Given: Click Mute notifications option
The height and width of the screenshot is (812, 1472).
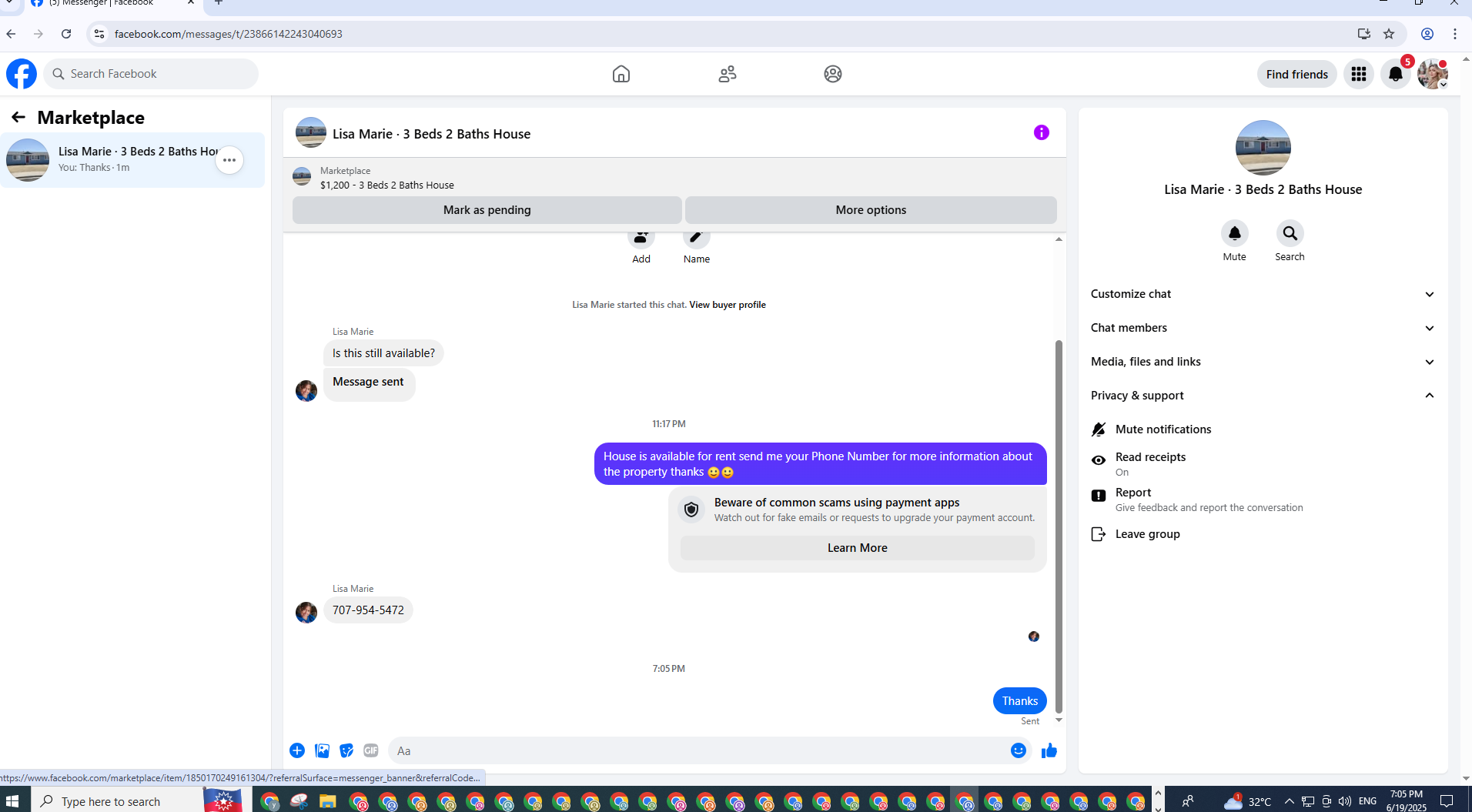Looking at the screenshot, I should click(x=1263, y=429).
